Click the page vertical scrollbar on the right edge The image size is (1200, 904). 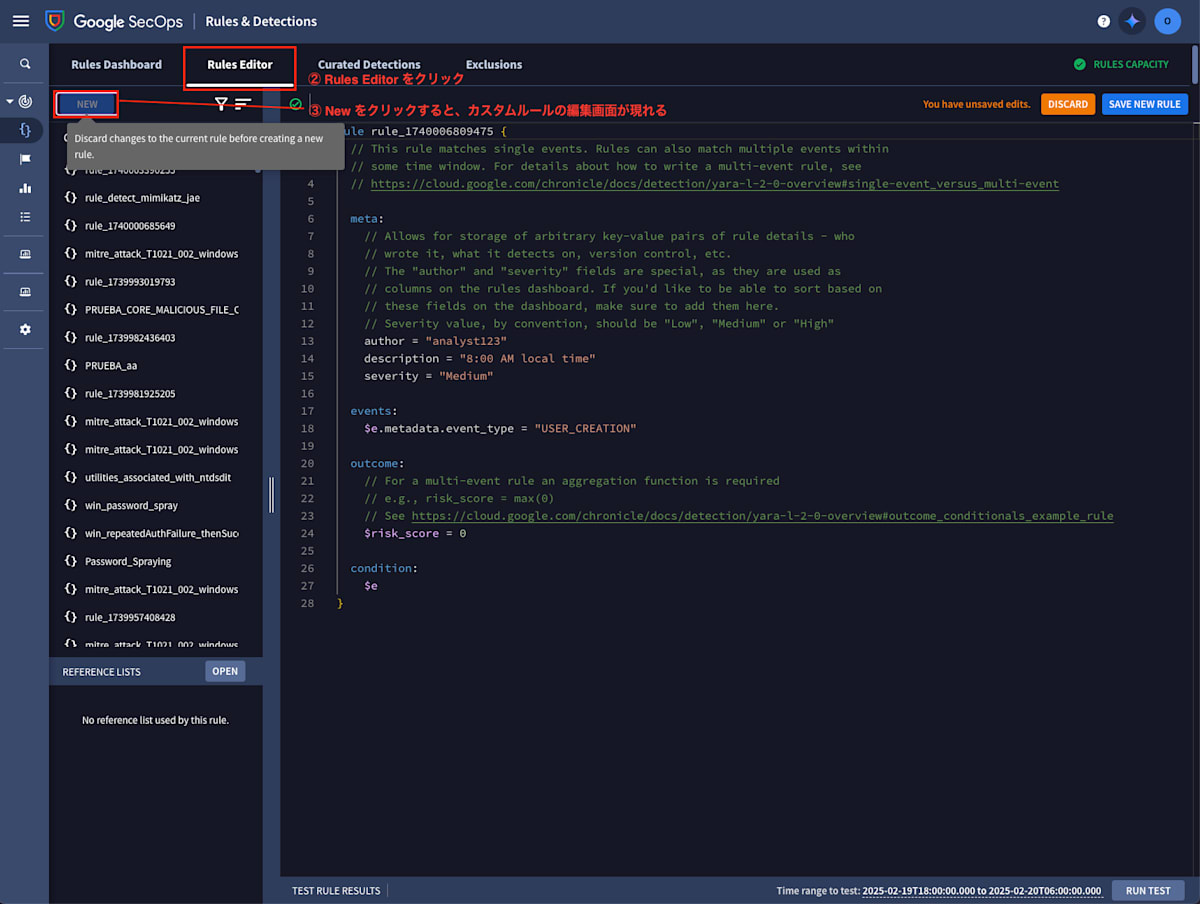click(1195, 64)
